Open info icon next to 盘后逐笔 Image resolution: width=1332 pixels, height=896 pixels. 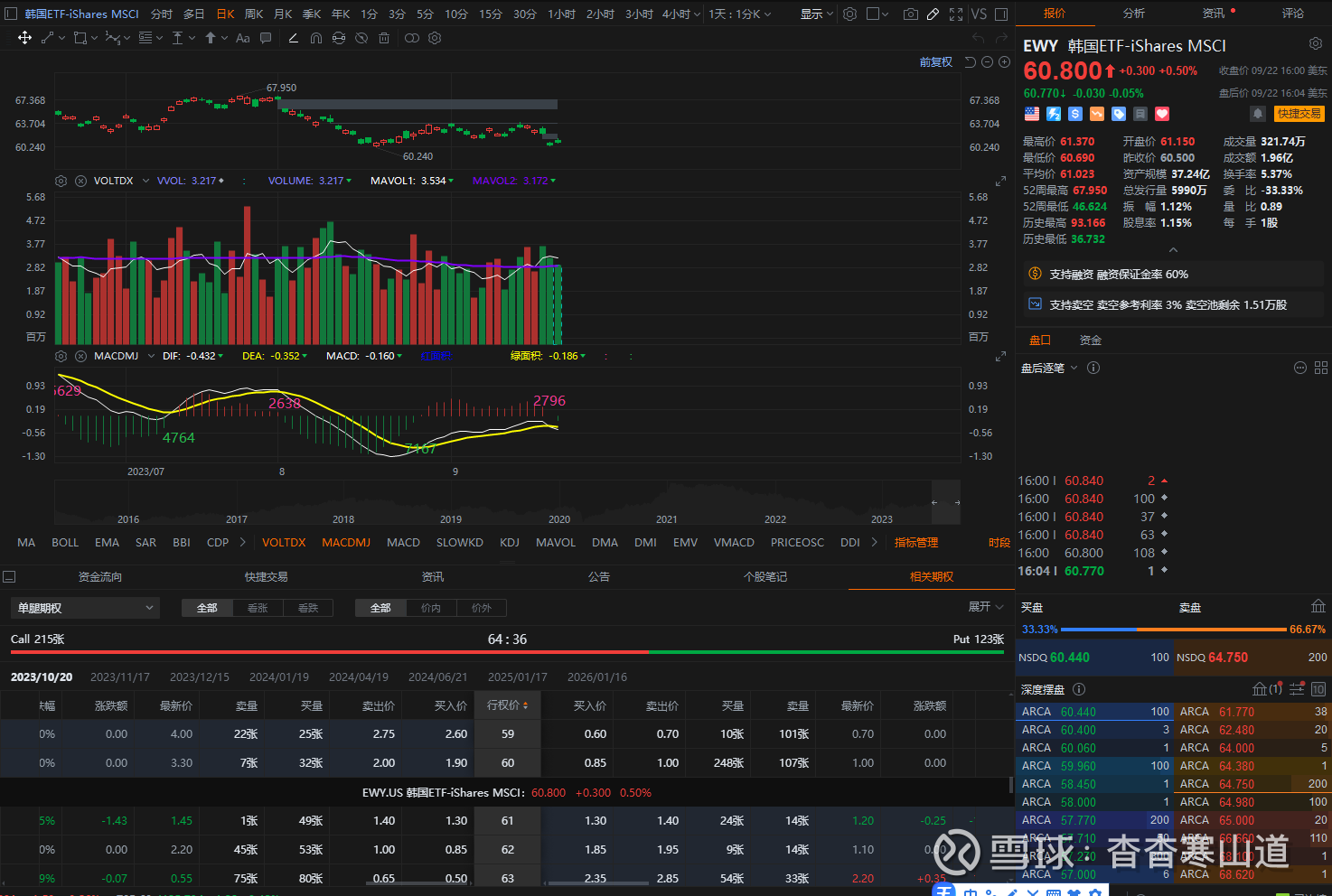tap(1093, 368)
